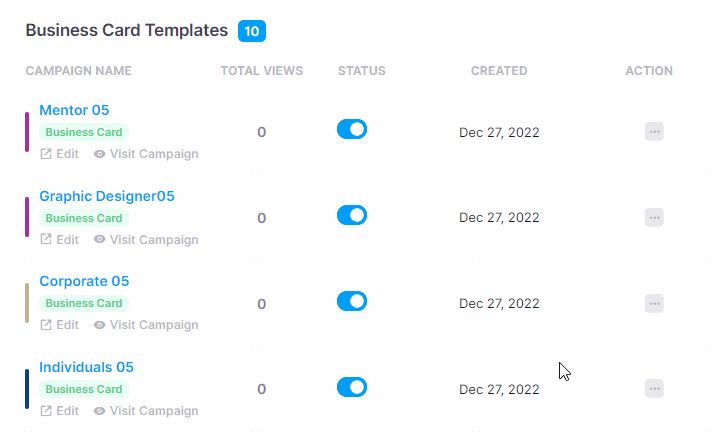Open the action menu for Mentor 05
The height and width of the screenshot is (433, 725).
[x=654, y=132]
